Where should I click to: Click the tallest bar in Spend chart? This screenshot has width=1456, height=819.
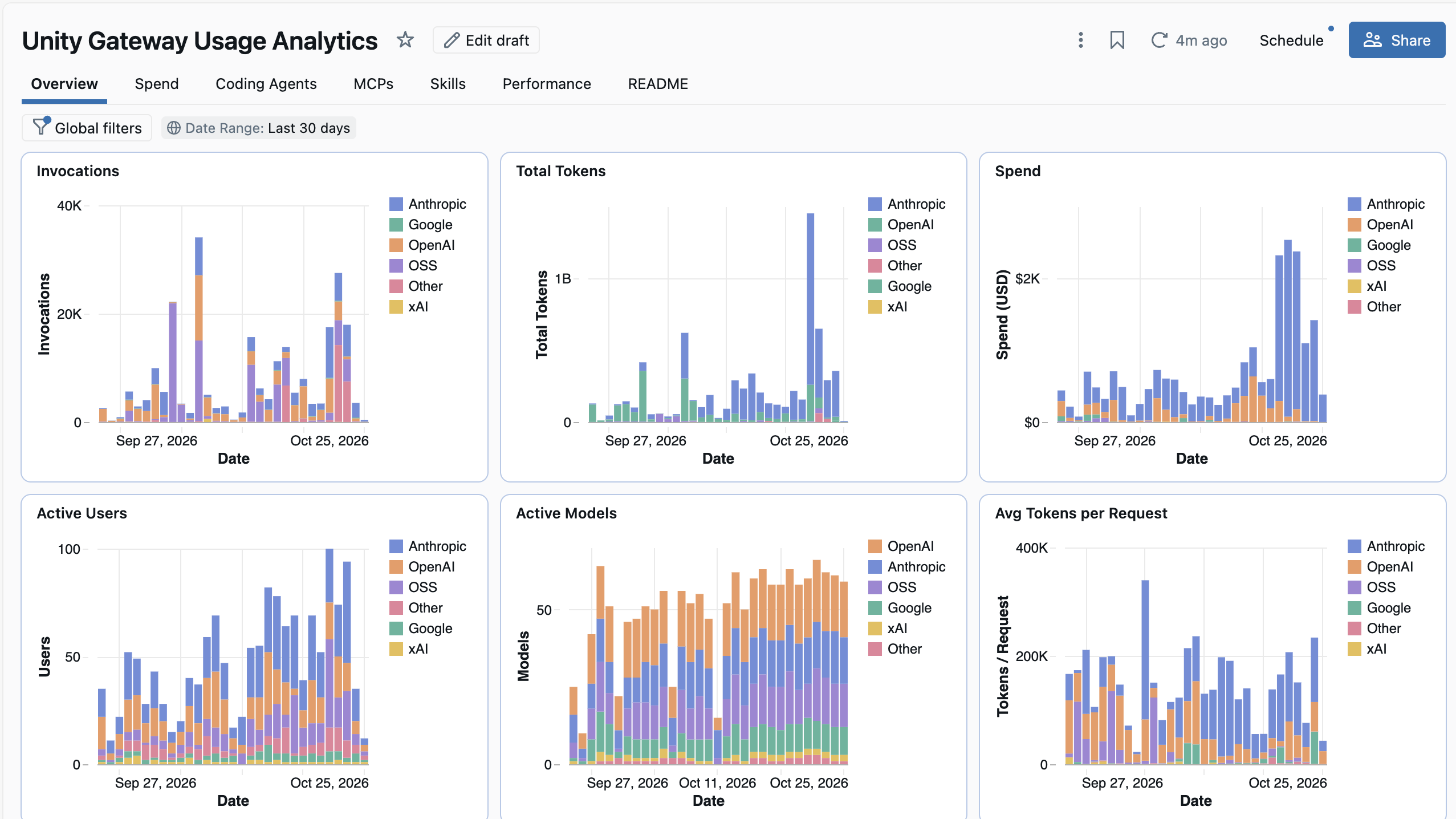(x=1288, y=331)
